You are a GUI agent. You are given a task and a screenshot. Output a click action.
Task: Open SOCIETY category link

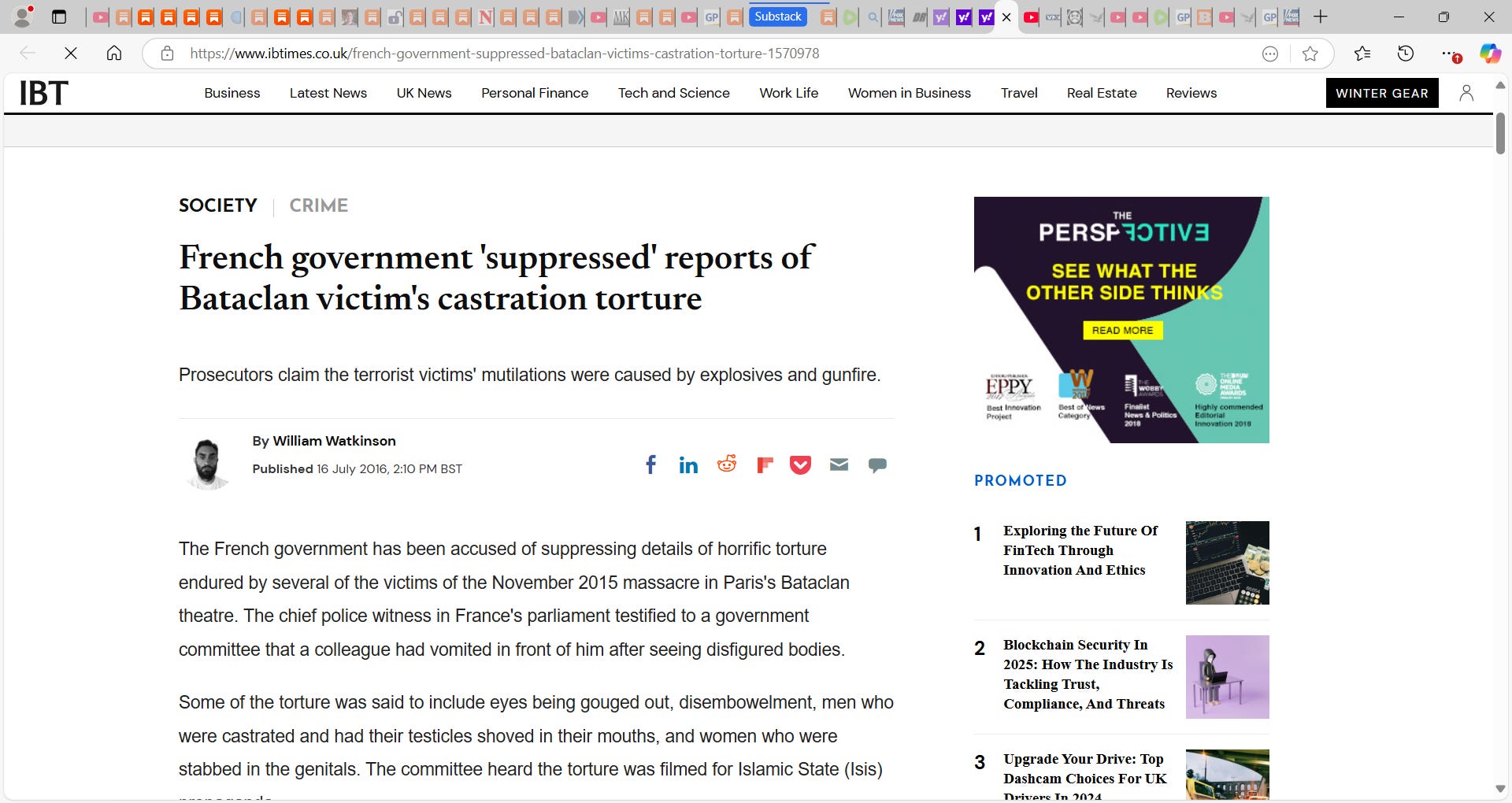pos(218,205)
